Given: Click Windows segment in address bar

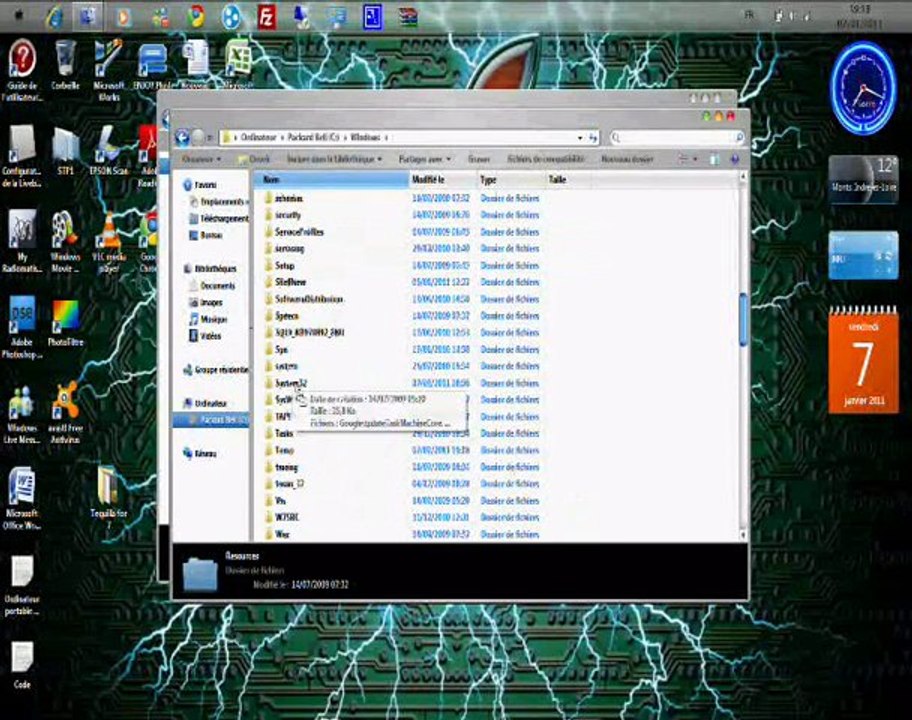Looking at the screenshot, I should [365, 138].
